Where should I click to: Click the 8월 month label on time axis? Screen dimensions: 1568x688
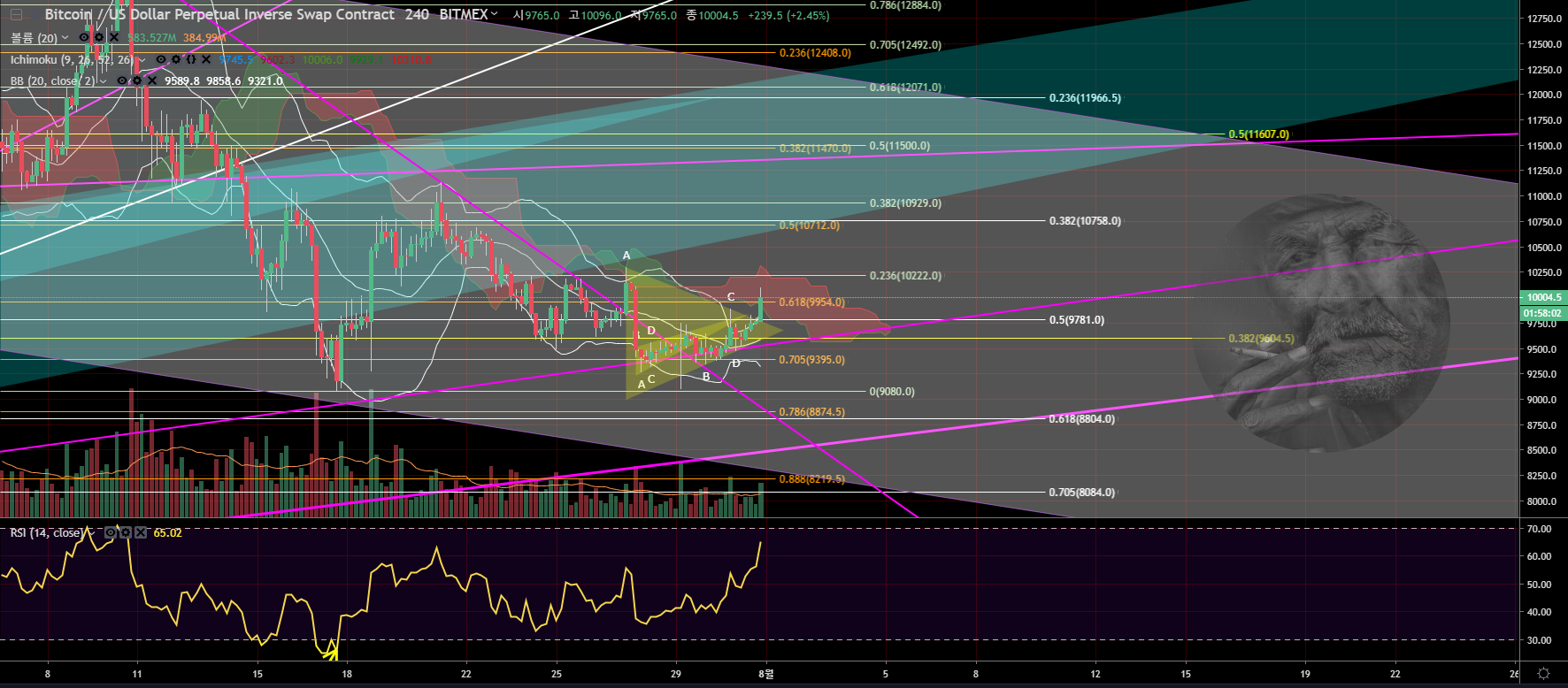[766, 674]
